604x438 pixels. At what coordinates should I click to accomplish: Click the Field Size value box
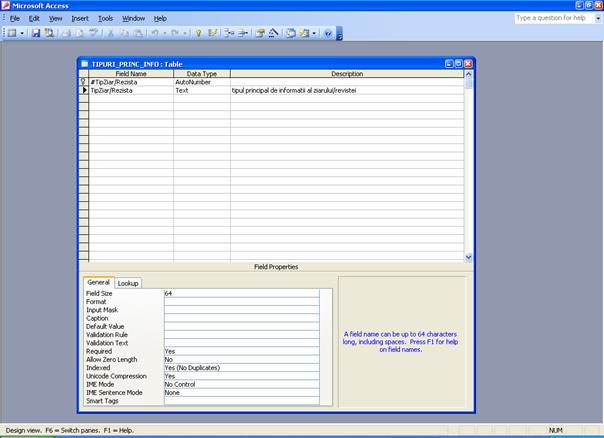click(240, 293)
